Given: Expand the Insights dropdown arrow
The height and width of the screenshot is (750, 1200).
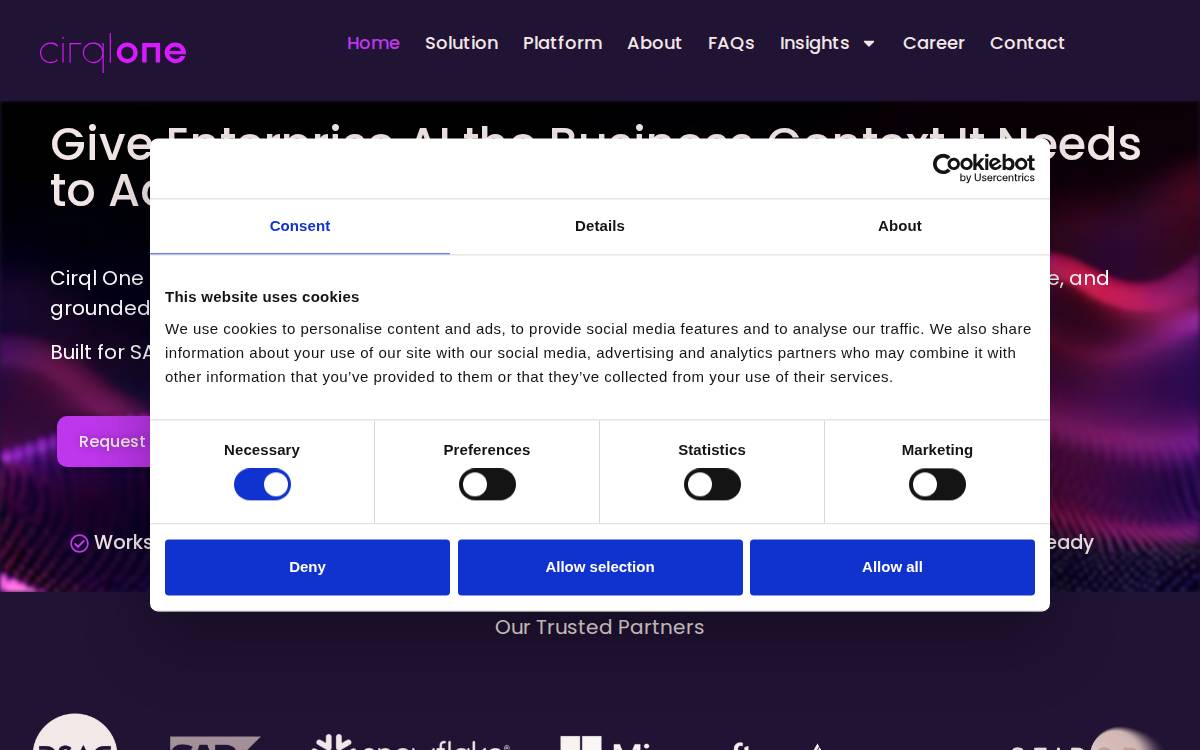Looking at the screenshot, I should pyautogui.click(x=869, y=43).
